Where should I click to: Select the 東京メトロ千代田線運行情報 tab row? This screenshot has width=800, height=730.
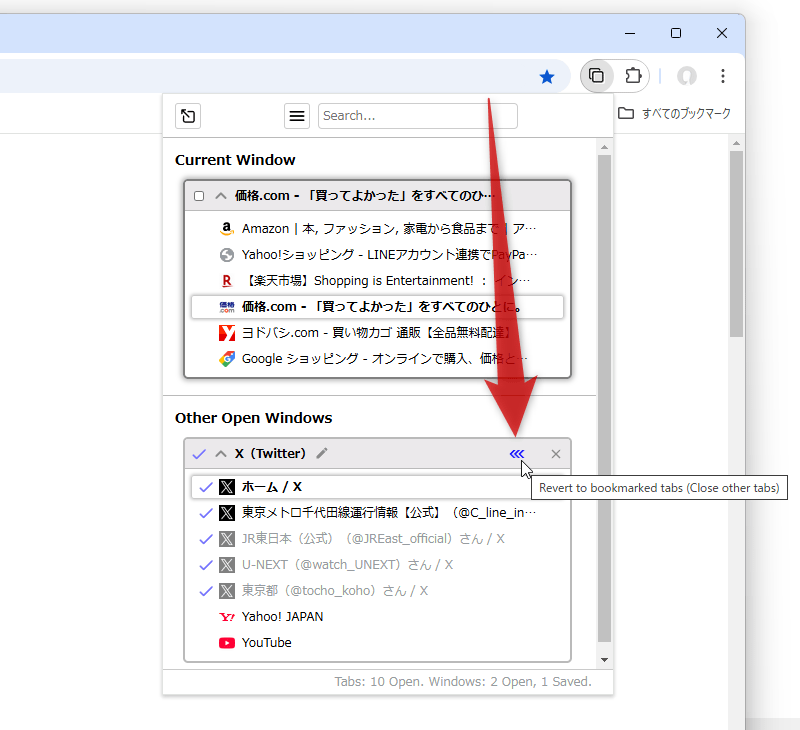pyautogui.click(x=377, y=513)
